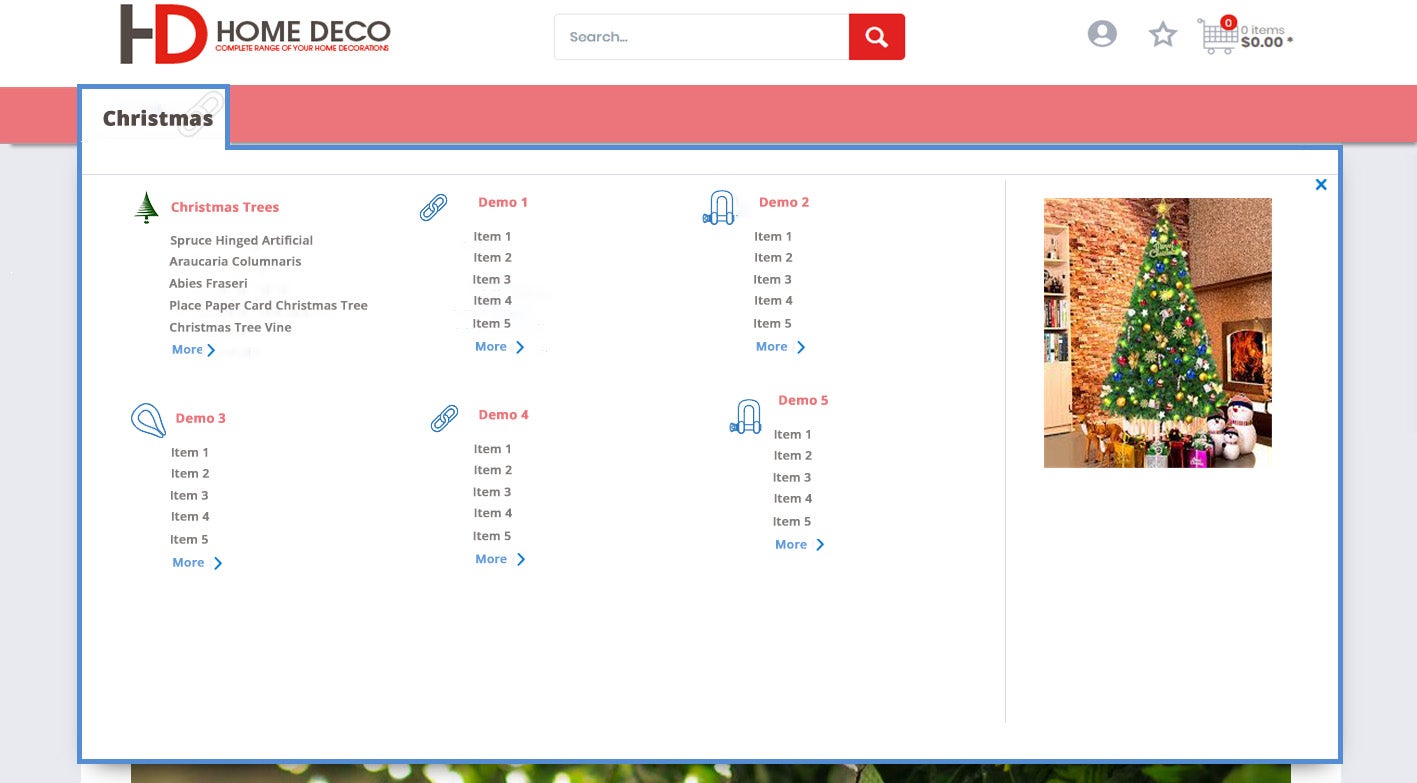Image resolution: width=1417 pixels, height=783 pixels.
Task: Click the paperclip icon beside Demo 1
Action: point(433,207)
